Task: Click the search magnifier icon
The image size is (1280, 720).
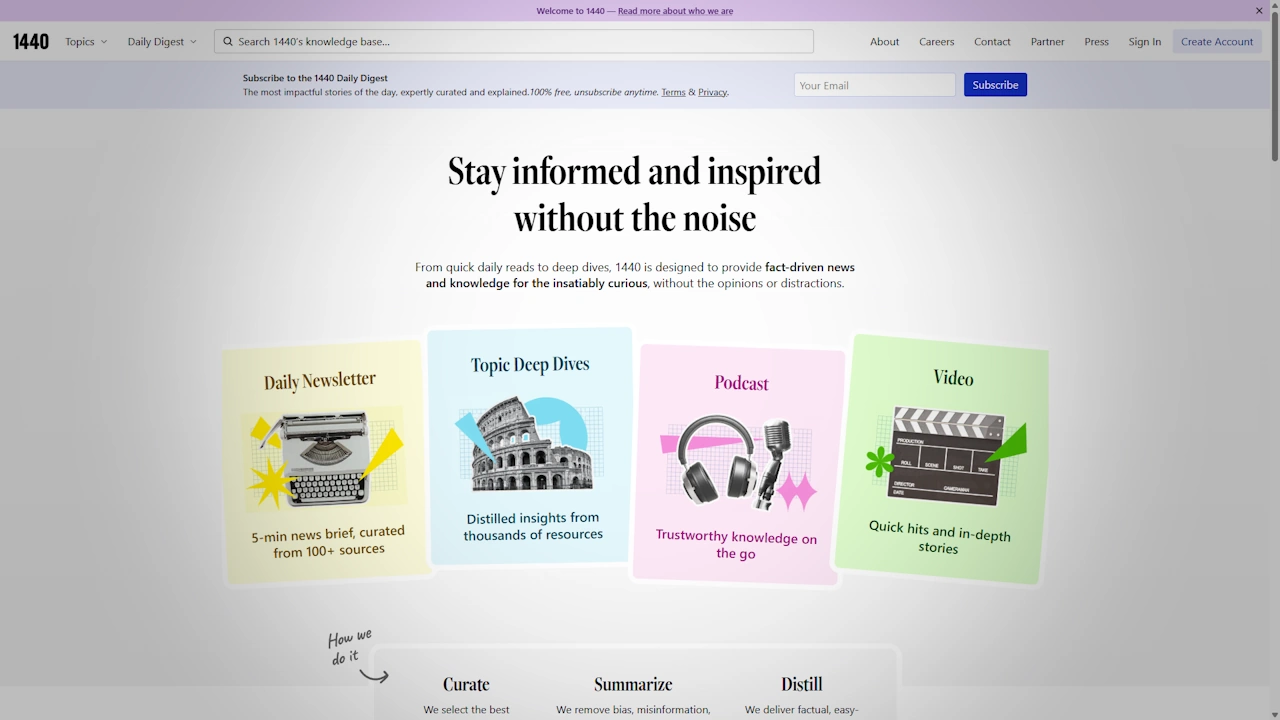Action: click(228, 42)
